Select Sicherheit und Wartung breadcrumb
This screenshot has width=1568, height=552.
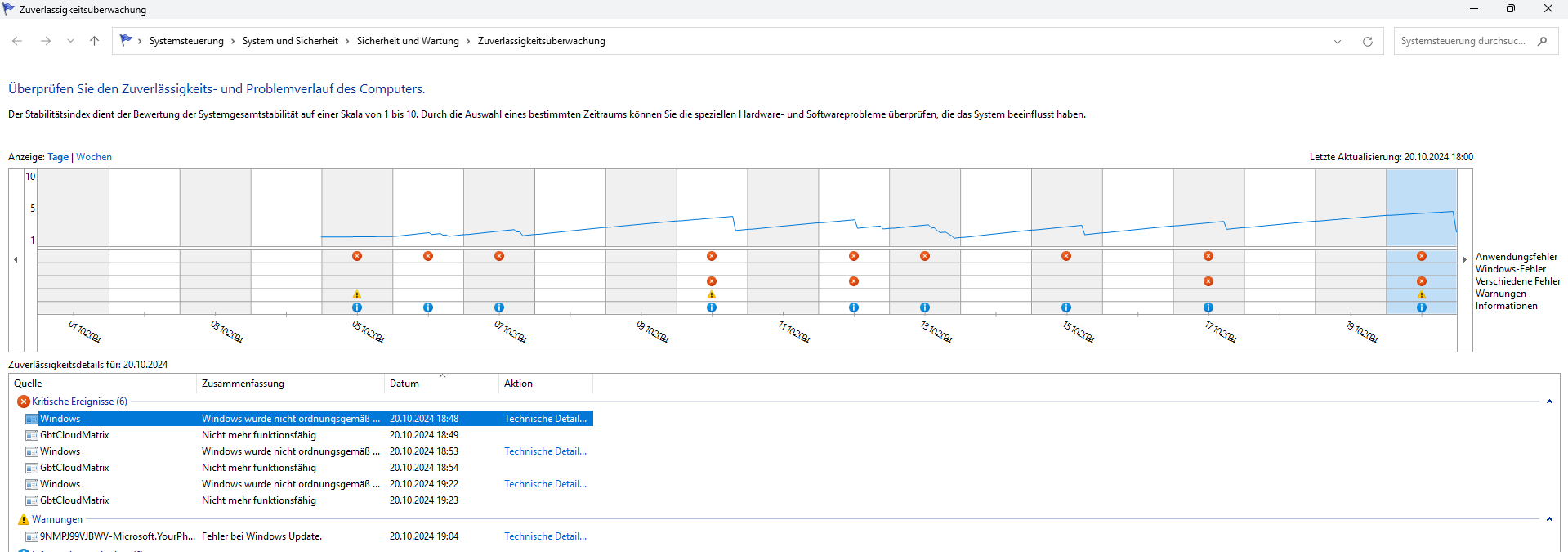[x=408, y=41]
